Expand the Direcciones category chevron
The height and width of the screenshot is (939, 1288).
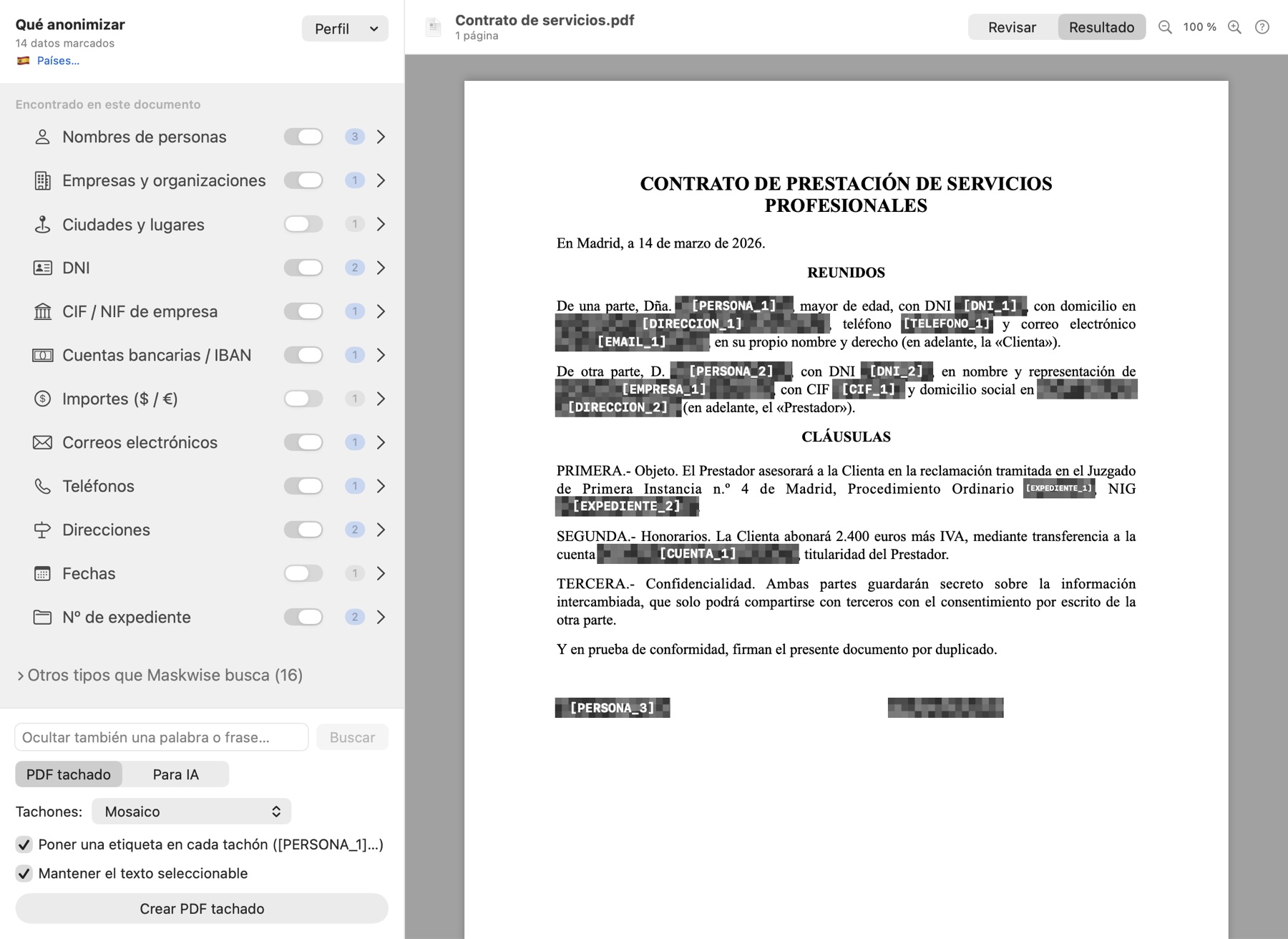(381, 530)
